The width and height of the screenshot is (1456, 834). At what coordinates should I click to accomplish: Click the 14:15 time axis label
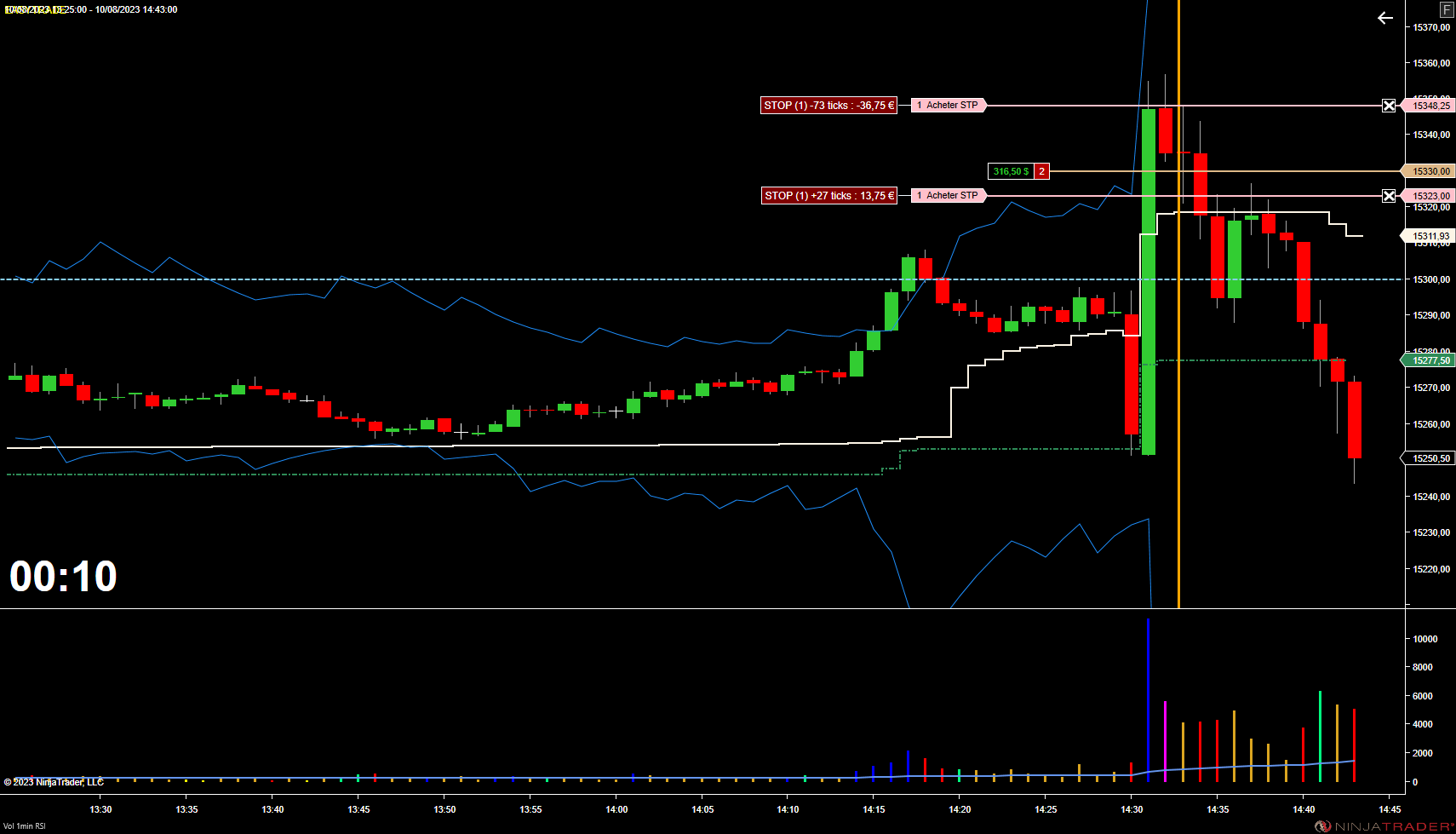(x=874, y=809)
